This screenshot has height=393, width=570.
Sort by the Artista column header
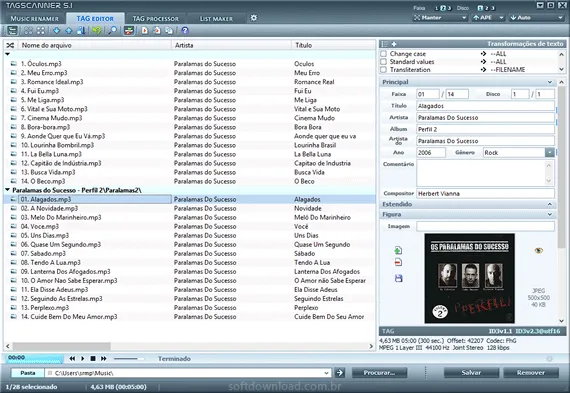pos(231,45)
